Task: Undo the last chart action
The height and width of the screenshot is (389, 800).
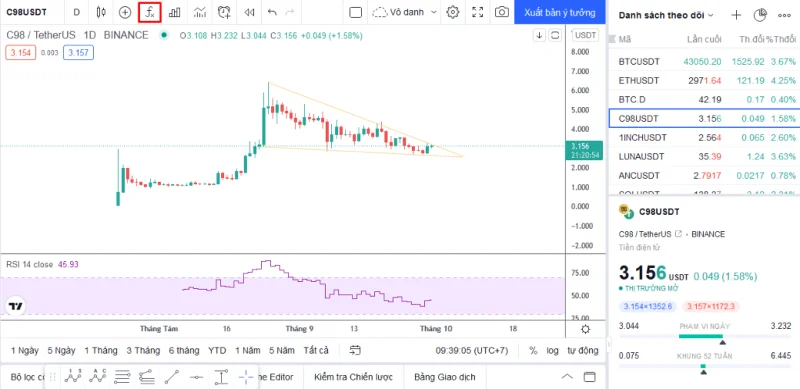Action: [x=272, y=12]
